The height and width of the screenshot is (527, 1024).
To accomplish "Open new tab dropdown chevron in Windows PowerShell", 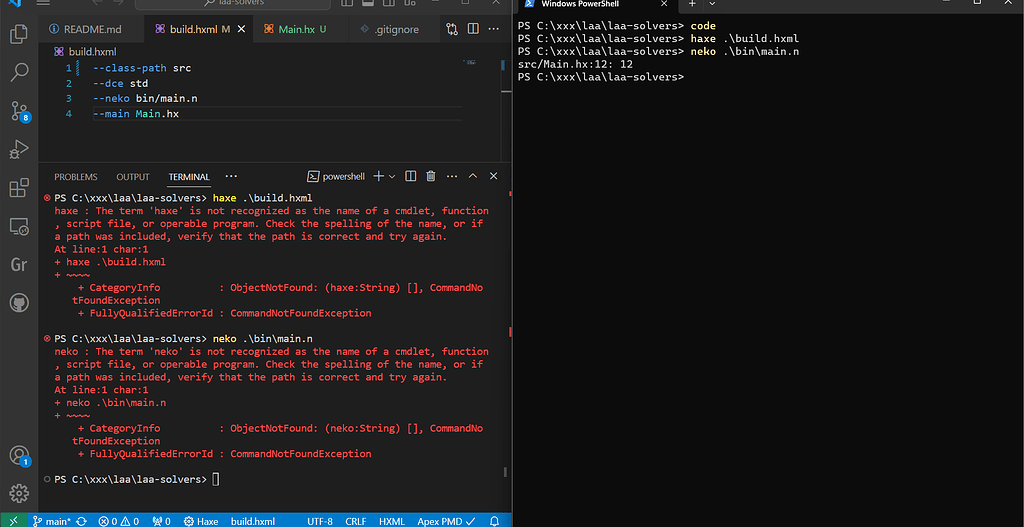I will (x=712, y=4).
